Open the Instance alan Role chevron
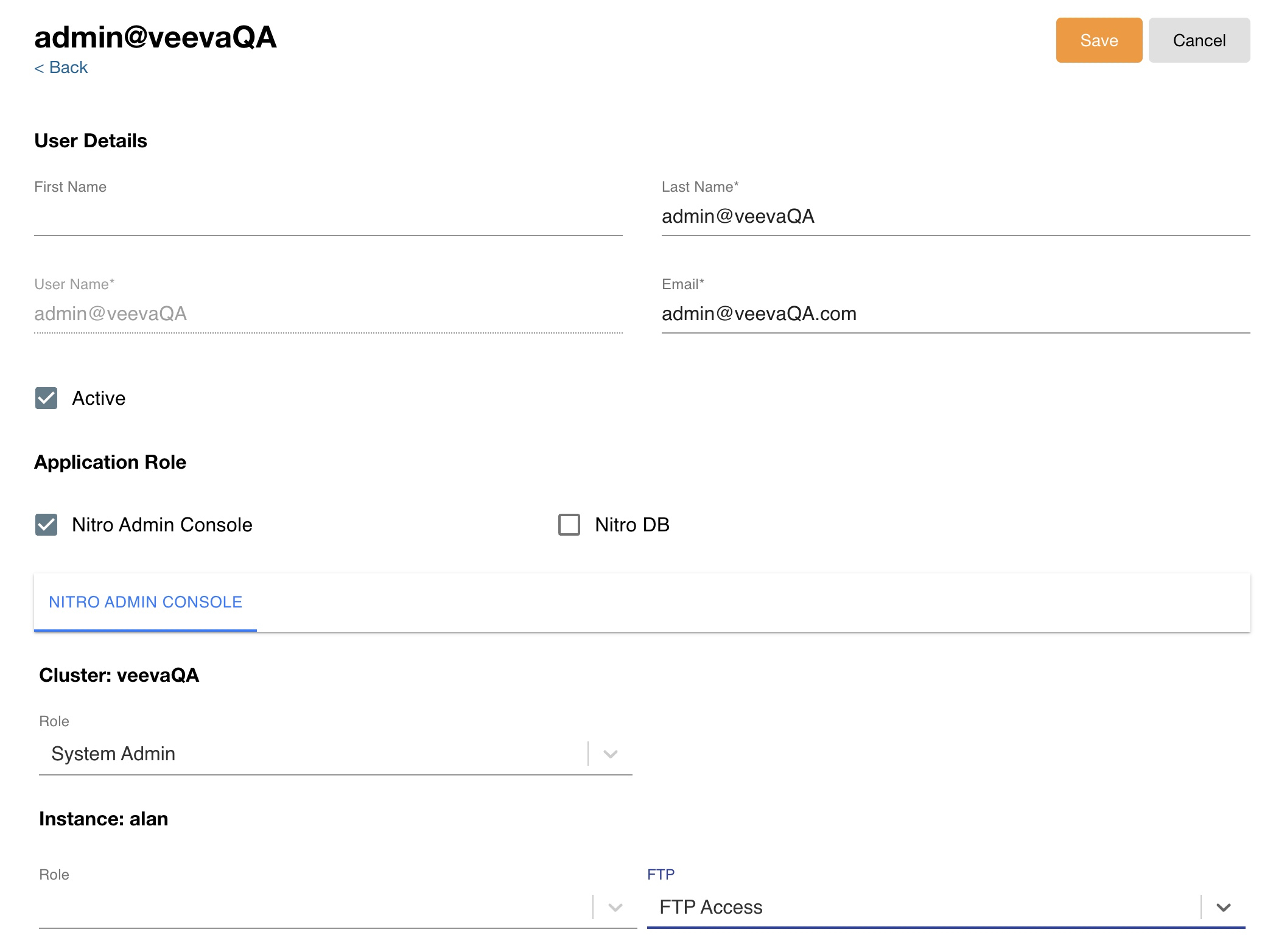This screenshot has width=1276, height=952. pyautogui.click(x=615, y=908)
